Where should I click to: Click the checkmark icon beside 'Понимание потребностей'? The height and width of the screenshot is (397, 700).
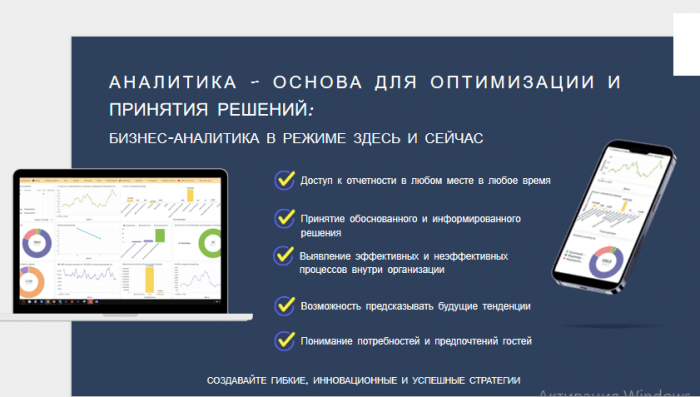point(284,341)
